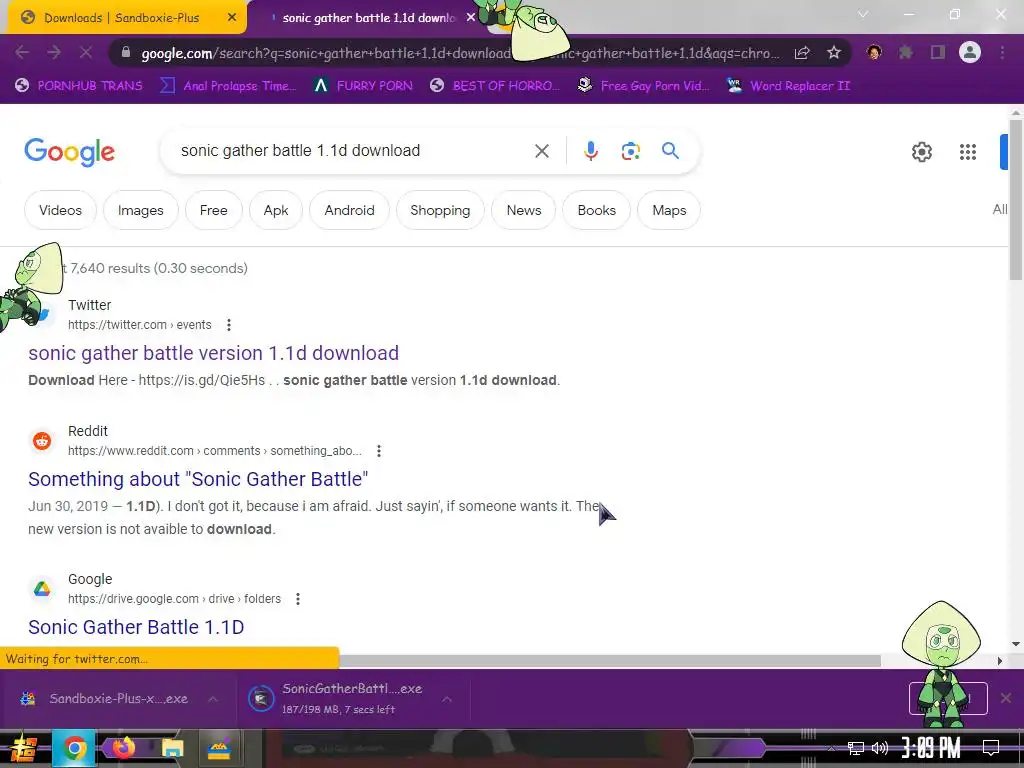
Task: Select the sonic gather battle search tab
Action: pos(369,18)
